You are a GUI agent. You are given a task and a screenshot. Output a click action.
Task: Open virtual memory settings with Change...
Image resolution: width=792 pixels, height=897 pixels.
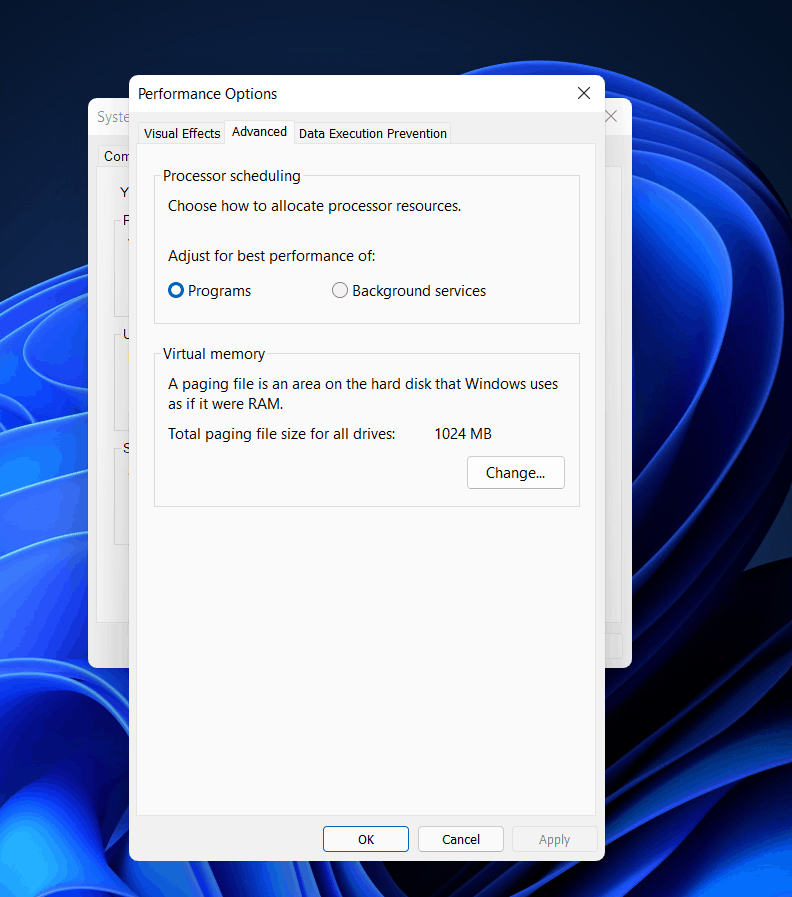point(516,473)
